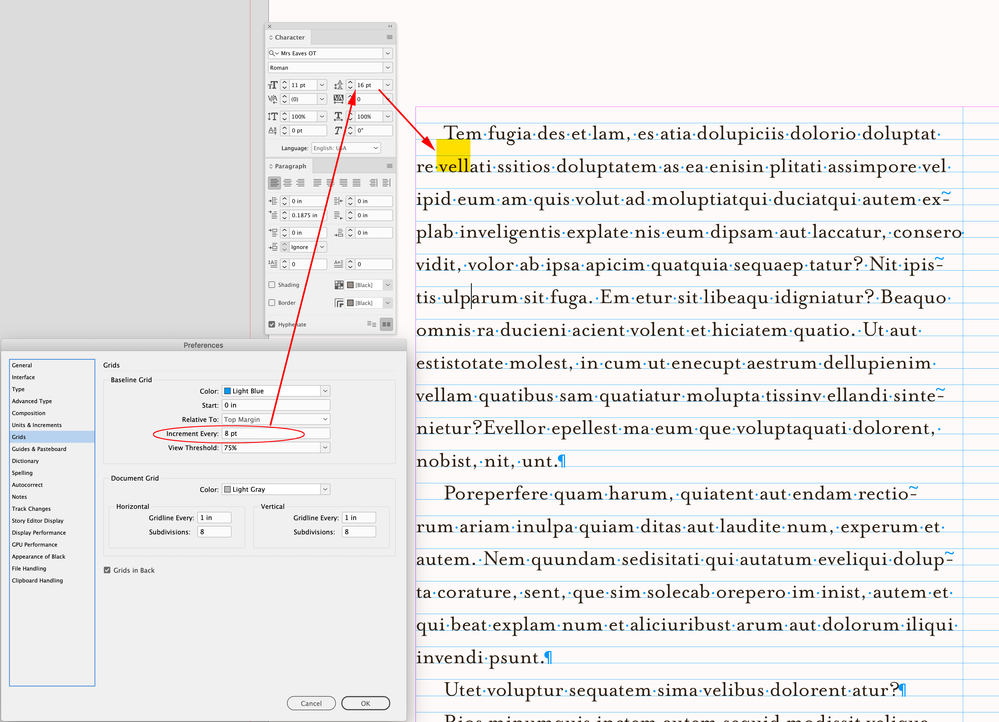Click the horizontal scale icon in Character panel
Viewport: 999px width, 722px height.
[x=338, y=116]
